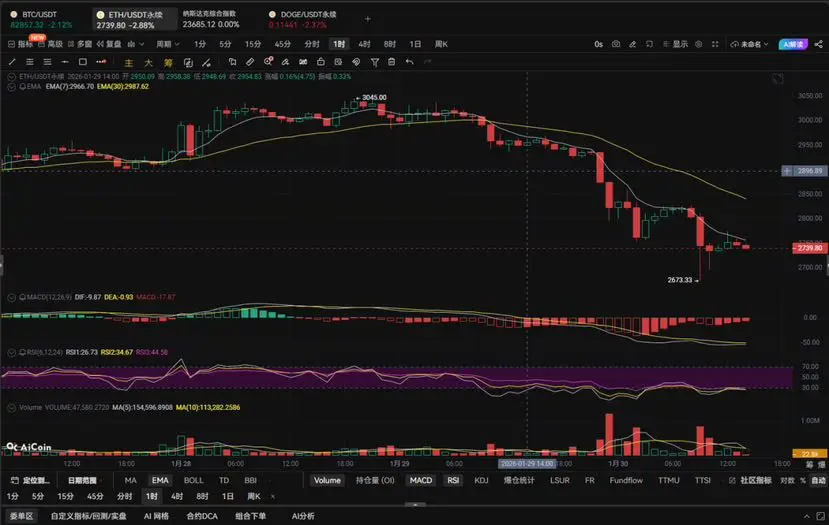This screenshot has height=525, width=829.
Task: Toggle the EMA overlay indicator
Action: coord(160,480)
